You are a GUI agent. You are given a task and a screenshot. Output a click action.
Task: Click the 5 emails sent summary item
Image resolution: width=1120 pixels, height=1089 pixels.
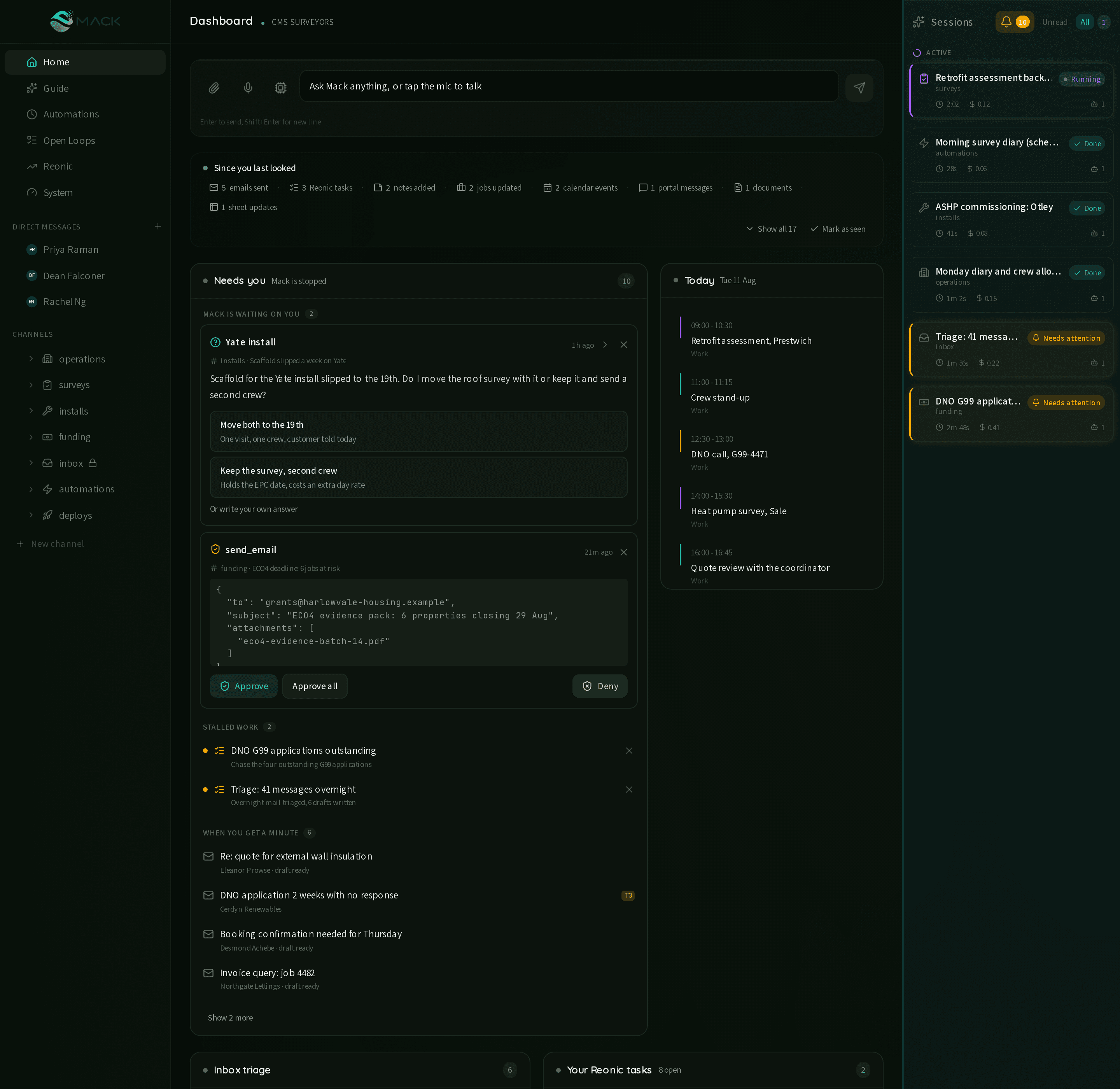[238, 187]
